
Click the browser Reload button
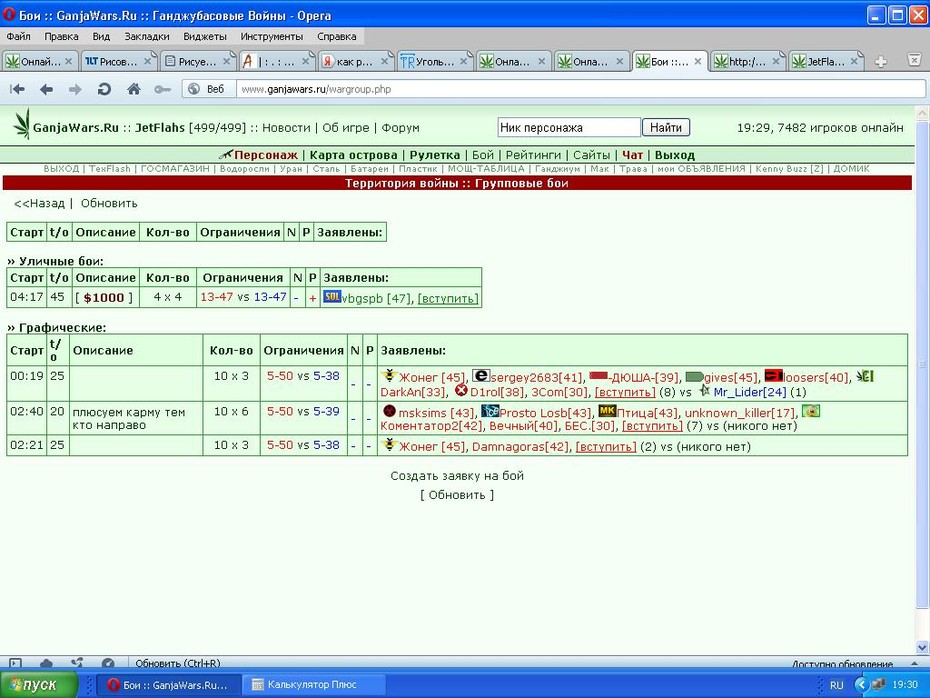(x=104, y=90)
